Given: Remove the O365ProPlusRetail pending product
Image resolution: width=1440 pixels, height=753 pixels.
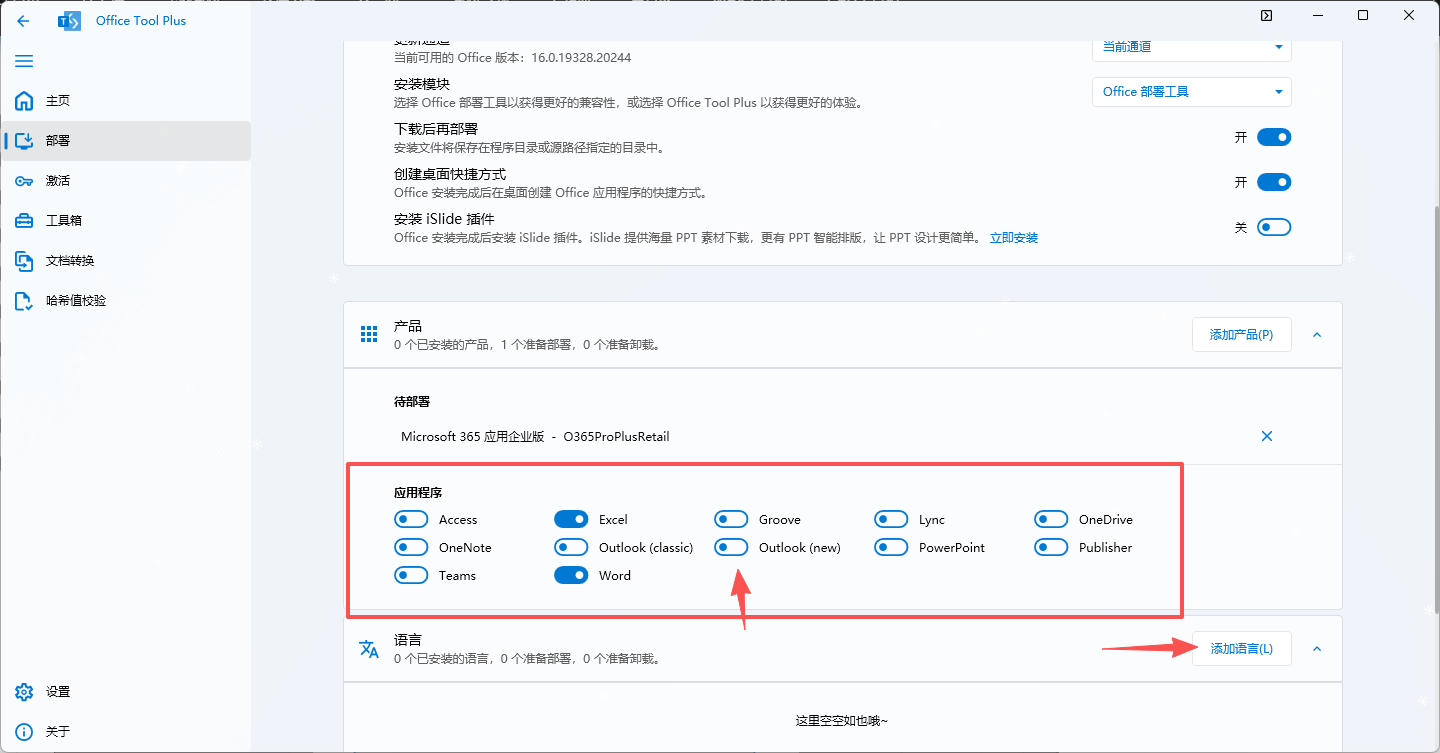Looking at the screenshot, I should 1267,436.
